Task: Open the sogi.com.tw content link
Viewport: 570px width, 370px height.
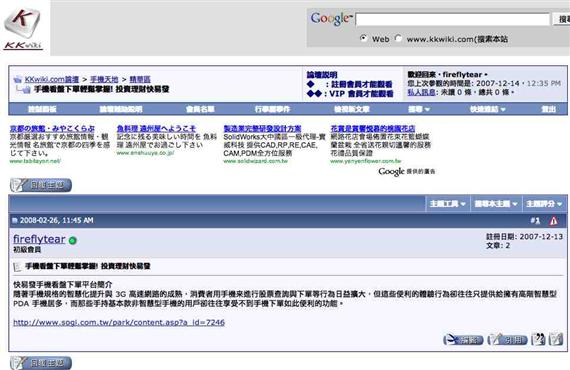Action: 119,322
